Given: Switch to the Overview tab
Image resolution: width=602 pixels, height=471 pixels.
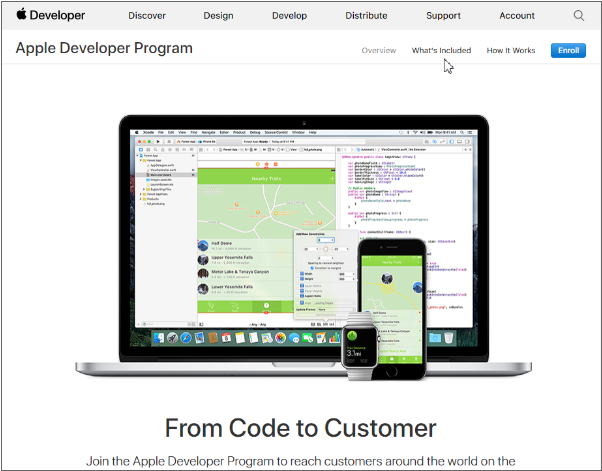Looking at the screenshot, I should coord(379,50).
